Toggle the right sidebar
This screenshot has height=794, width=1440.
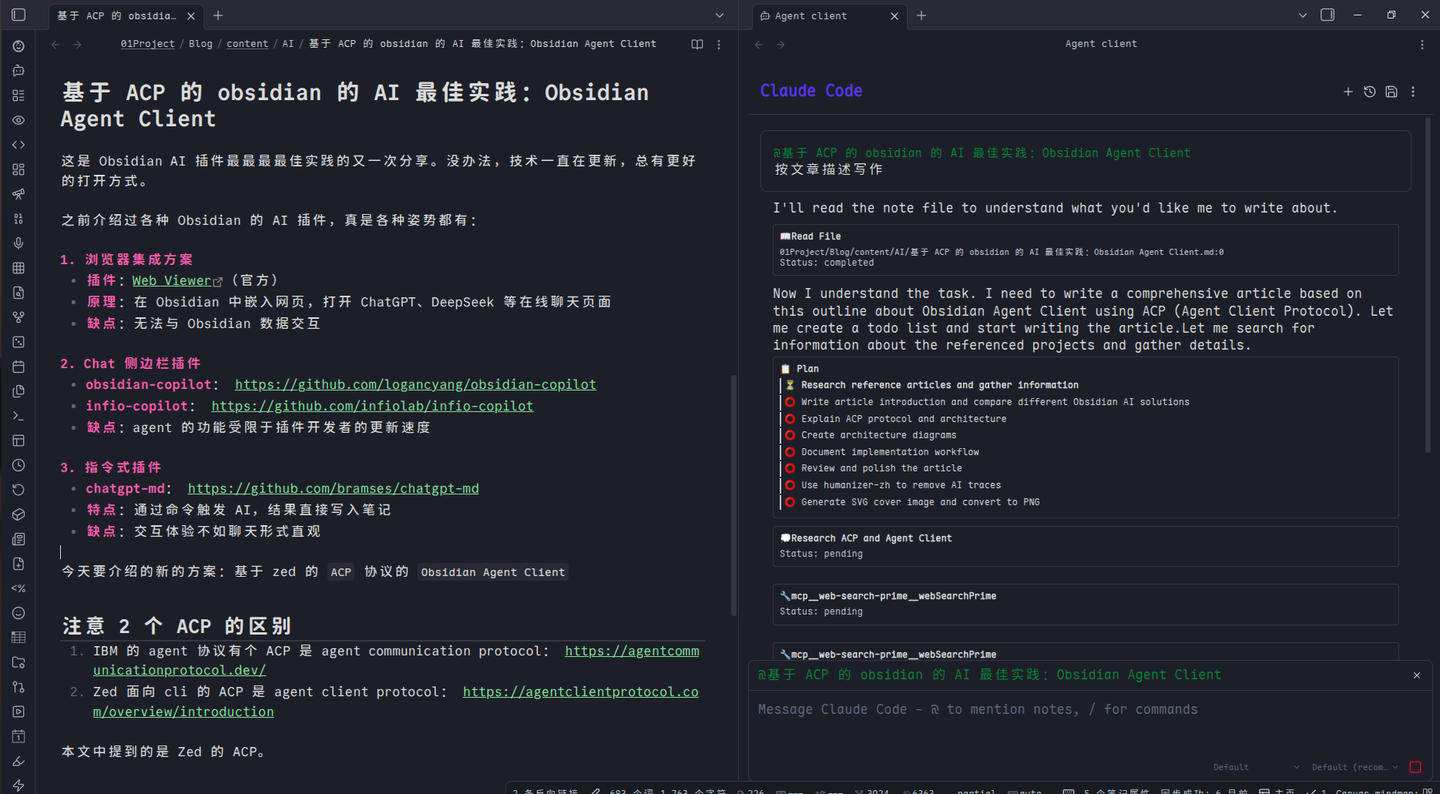point(1328,15)
